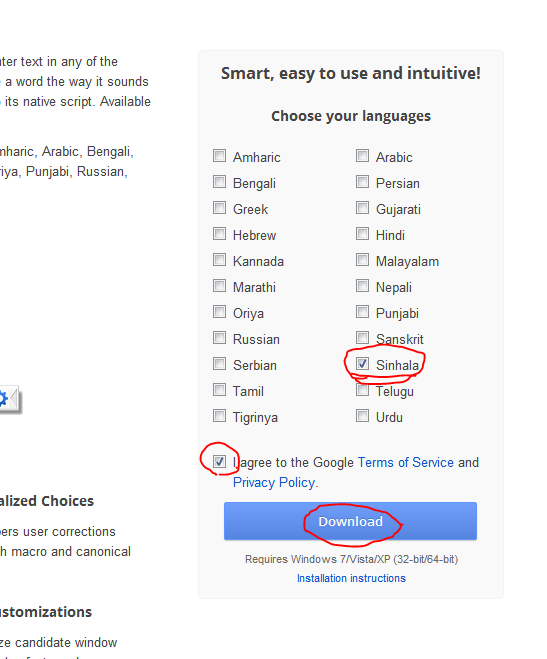Uncheck the Sinhala language checkbox
Screen dimensions: 547x659
(x=362, y=364)
